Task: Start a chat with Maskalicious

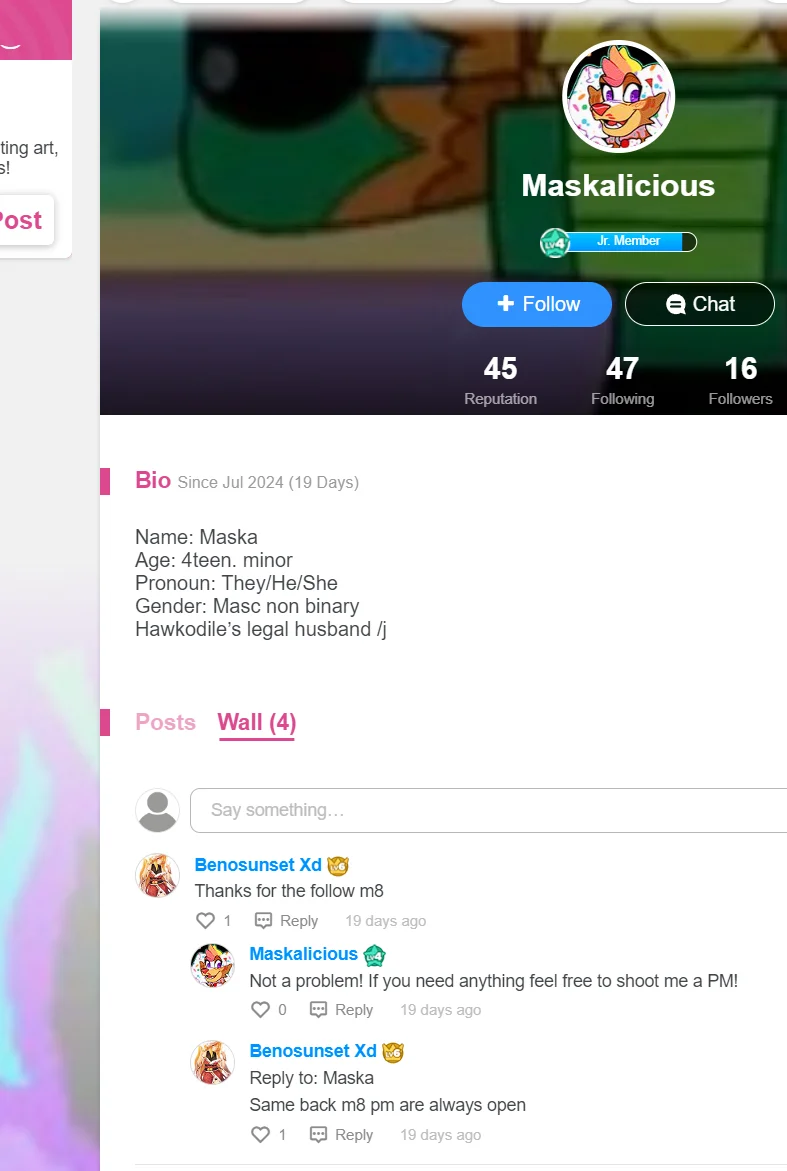Action: pyautogui.click(x=700, y=304)
